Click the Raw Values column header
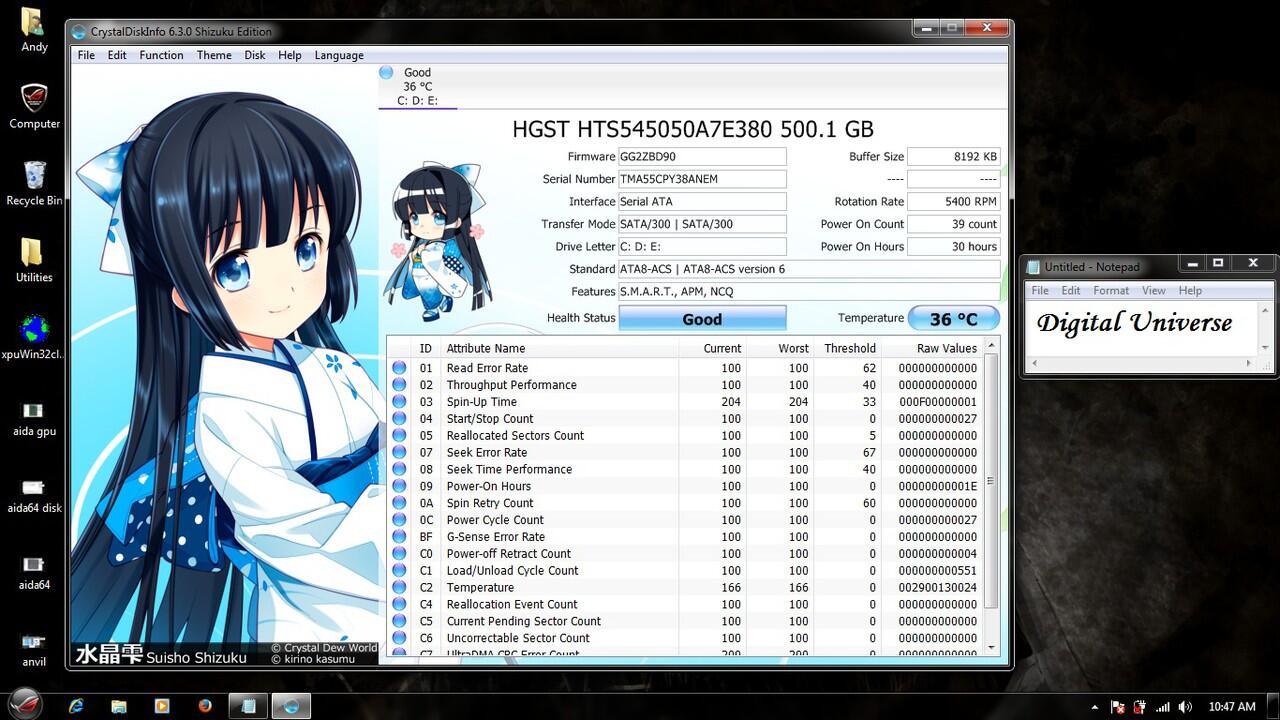 933,348
